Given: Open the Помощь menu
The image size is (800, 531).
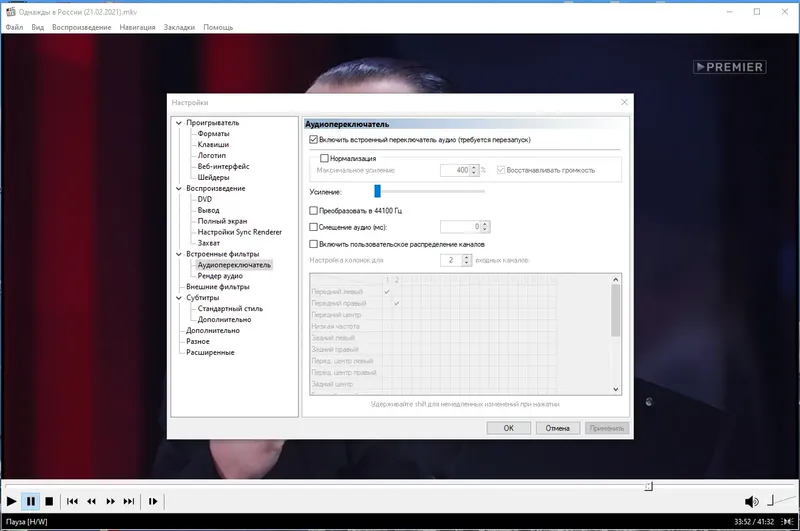Looking at the screenshot, I should pos(218,27).
